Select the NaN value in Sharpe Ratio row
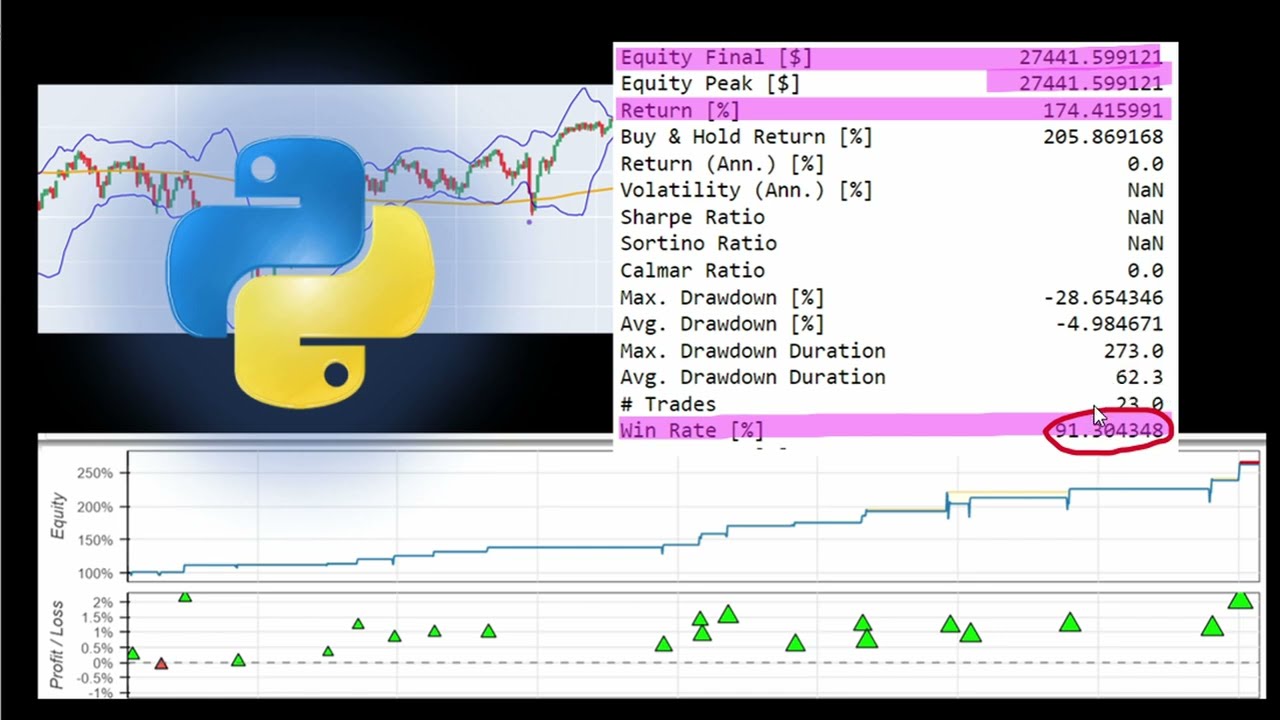The height and width of the screenshot is (720, 1280). [x=1145, y=217]
